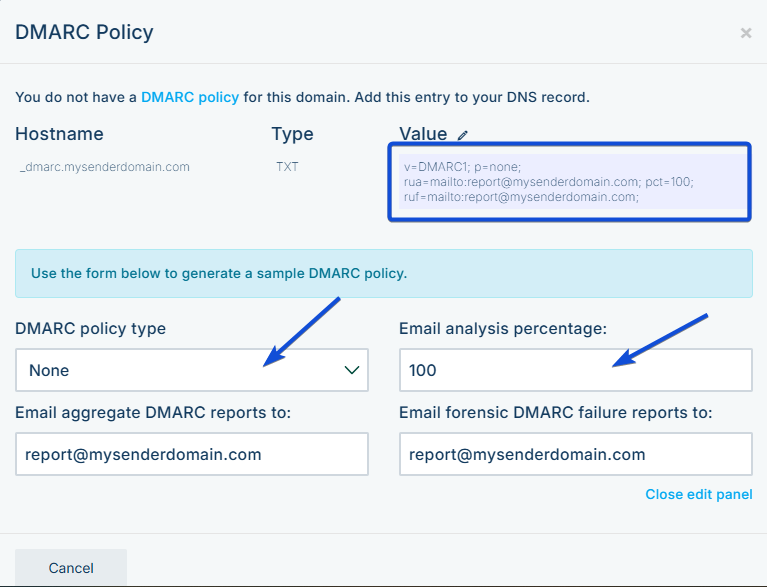Click the Cancel button
The image size is (767, 587).
point(71,567)
